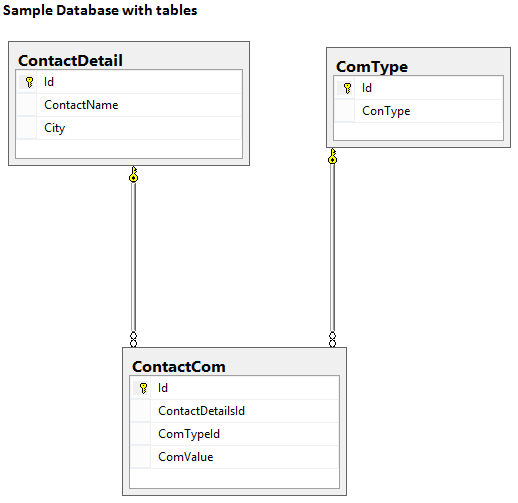
Task: Select the ComValue column row
Action: tap(235, 457)
